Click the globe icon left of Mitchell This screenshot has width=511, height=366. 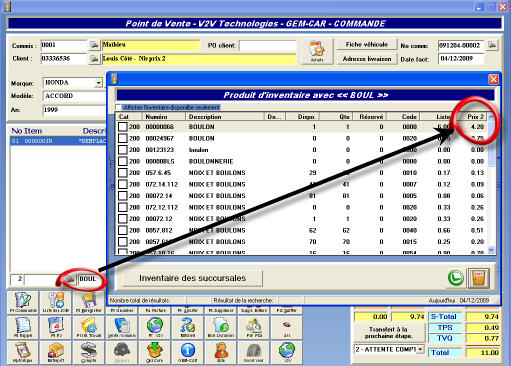tap(155, 327)
